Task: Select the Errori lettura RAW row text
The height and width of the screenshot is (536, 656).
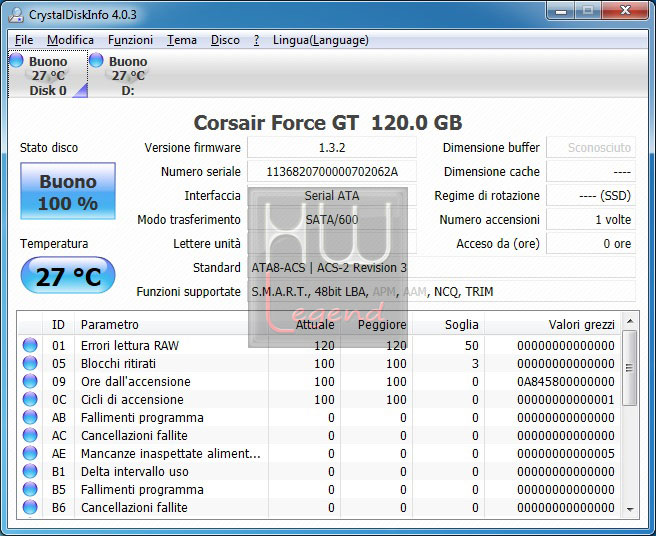Action: [x=130, y=345]
